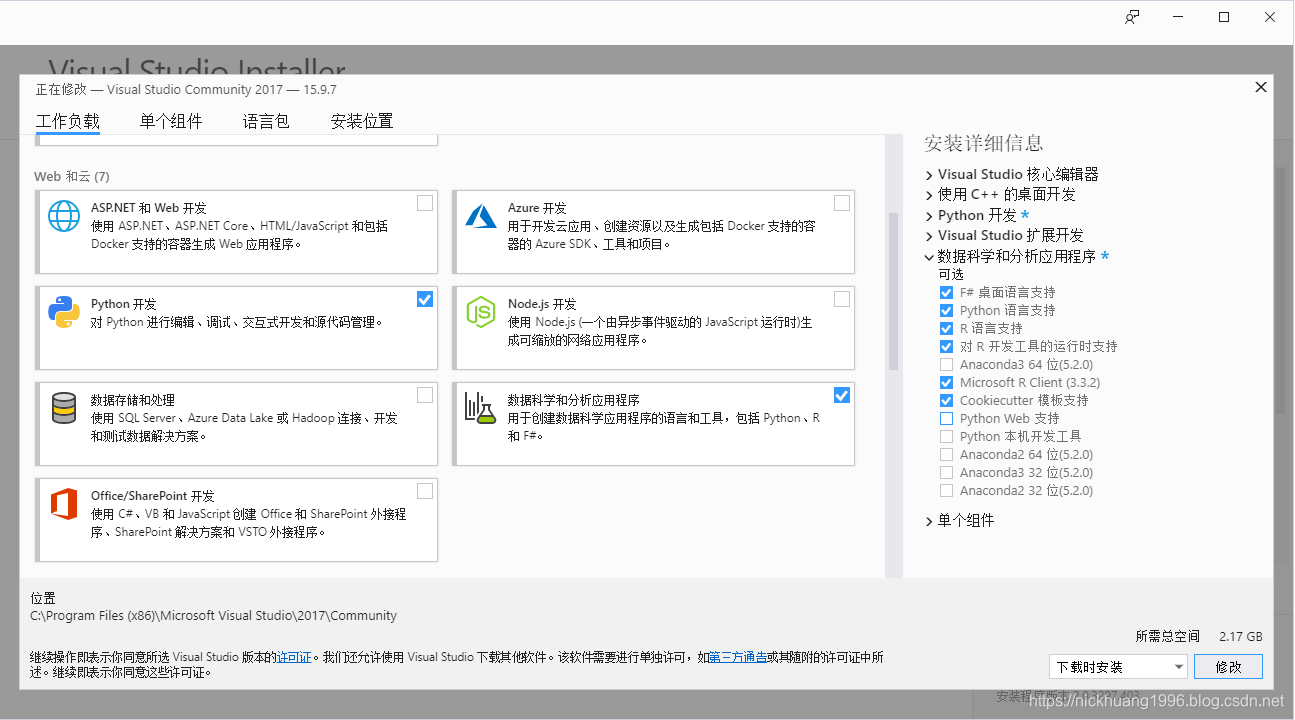Viewport: 1295px width, 720px height.
Task: Switch to the 语言包 tab
Action: coord(266,122)
